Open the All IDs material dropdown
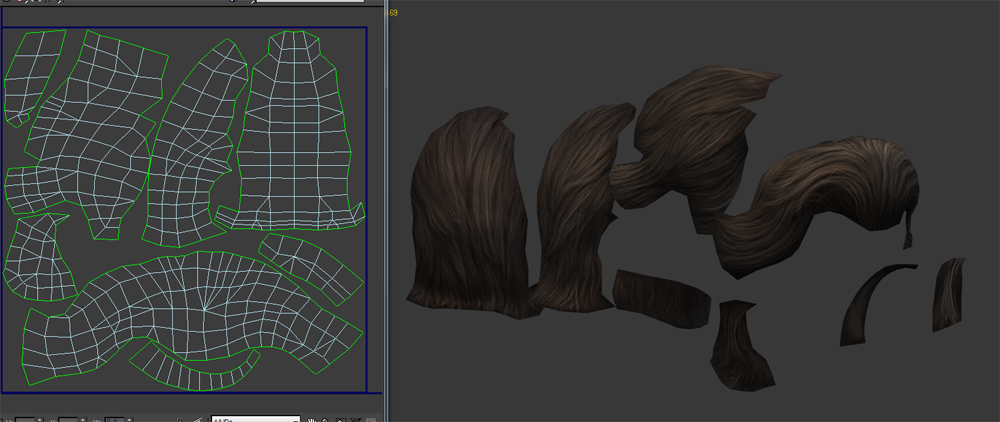This screenshot has height=422, width=1000. (255, 419)
